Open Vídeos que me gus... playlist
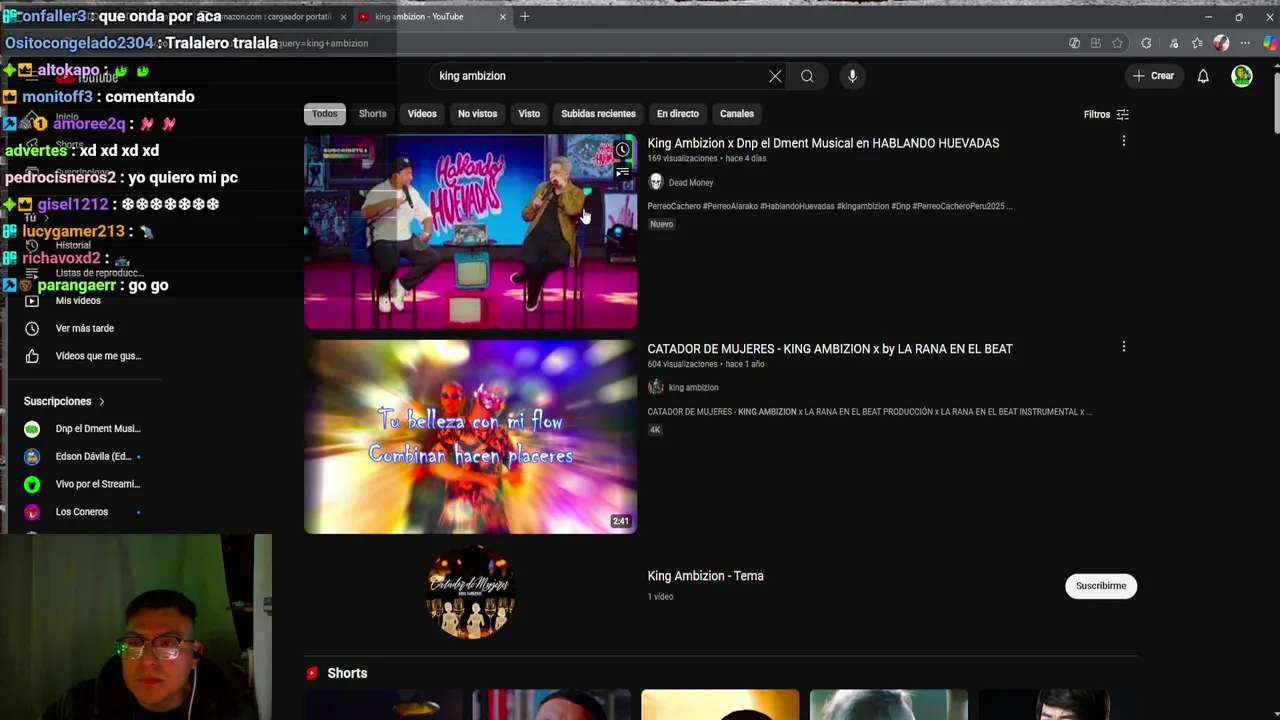Image resolution: width=1280 pixels, height=720 pixels. (98, 356)
